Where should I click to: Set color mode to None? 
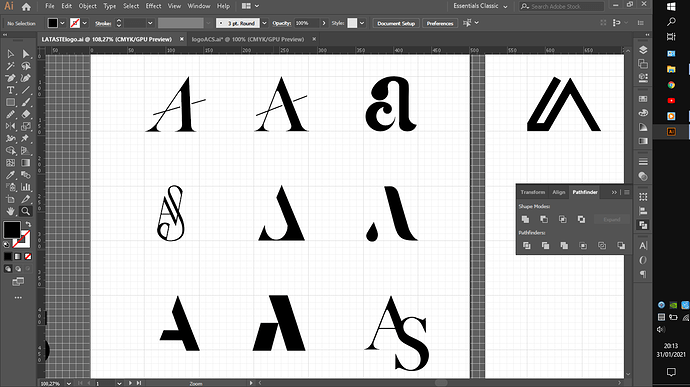(28, 256)
